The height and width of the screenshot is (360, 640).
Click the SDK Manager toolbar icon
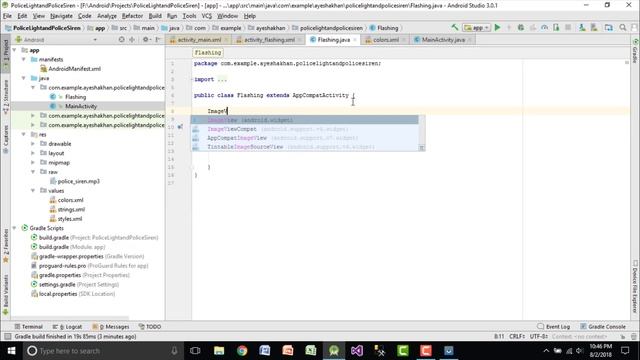coord(594,27)
